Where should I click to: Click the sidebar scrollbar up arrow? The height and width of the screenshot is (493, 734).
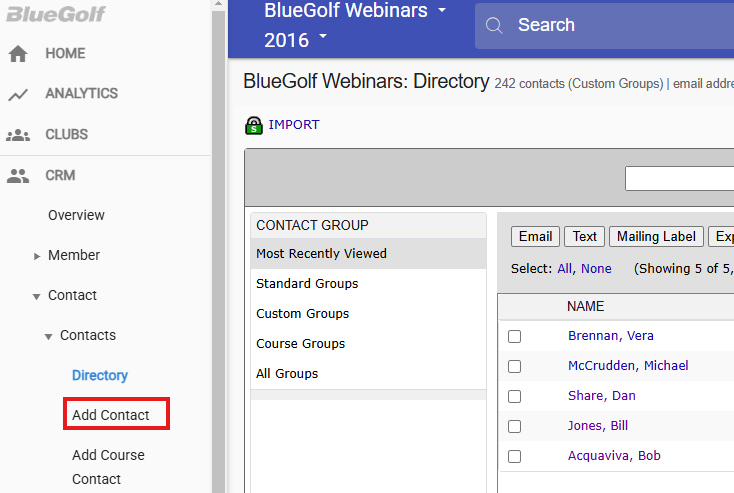[218, 4]
